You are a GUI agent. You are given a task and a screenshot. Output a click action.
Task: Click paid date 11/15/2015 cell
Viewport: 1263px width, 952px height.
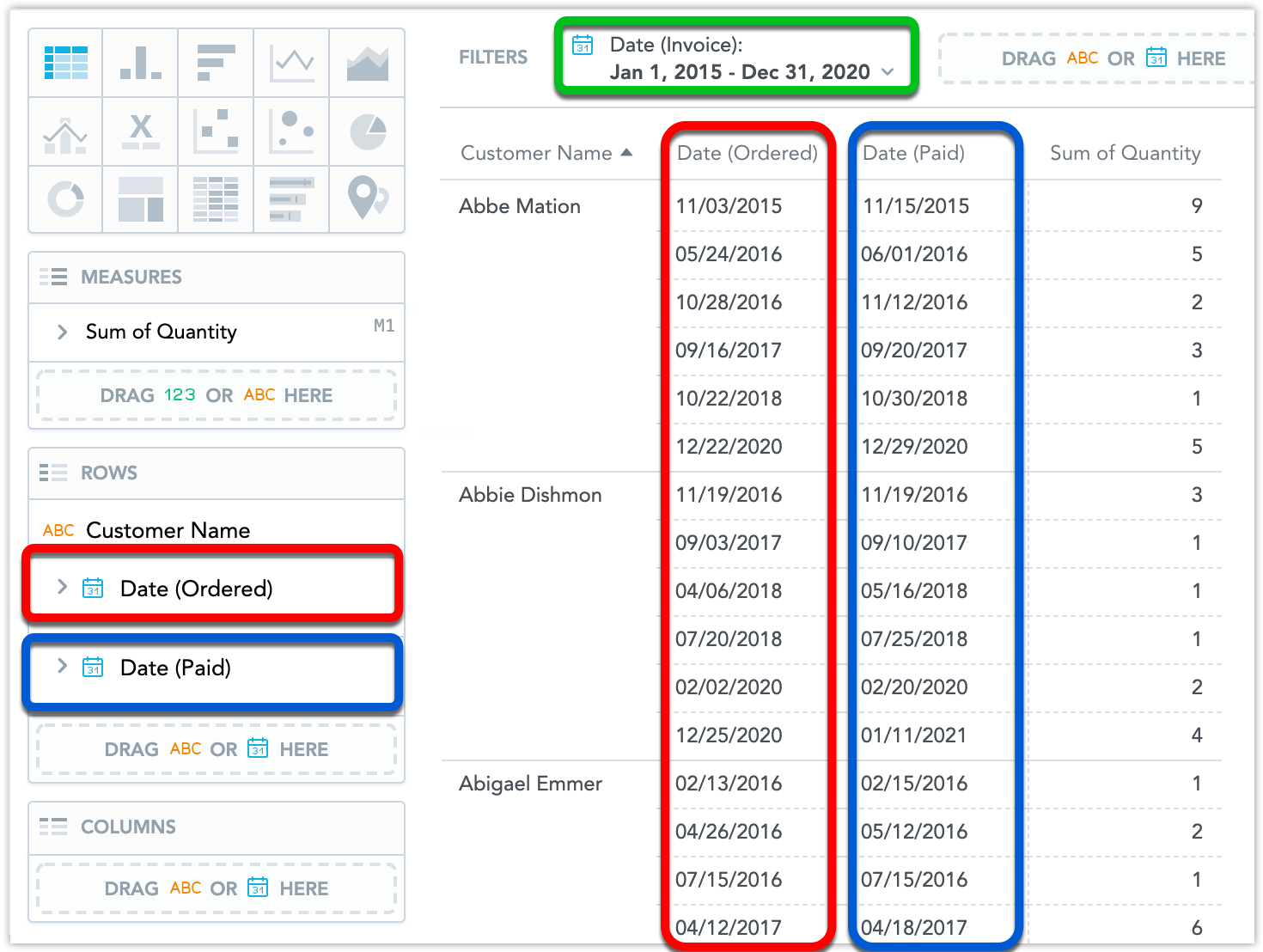click(x=916, y=206)
